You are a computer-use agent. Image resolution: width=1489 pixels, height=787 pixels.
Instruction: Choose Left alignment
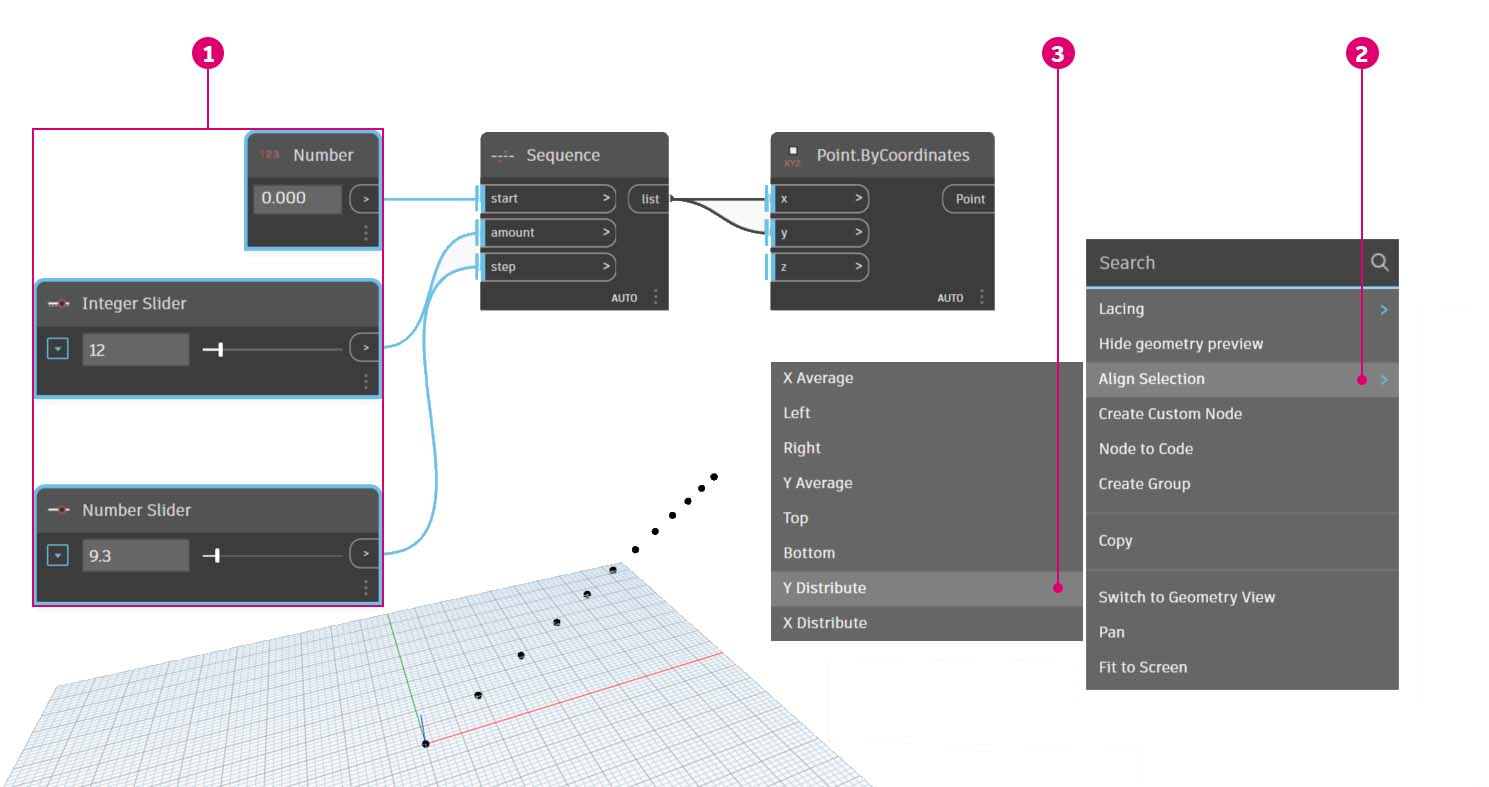pyautogui.click(x=927, y=413)
